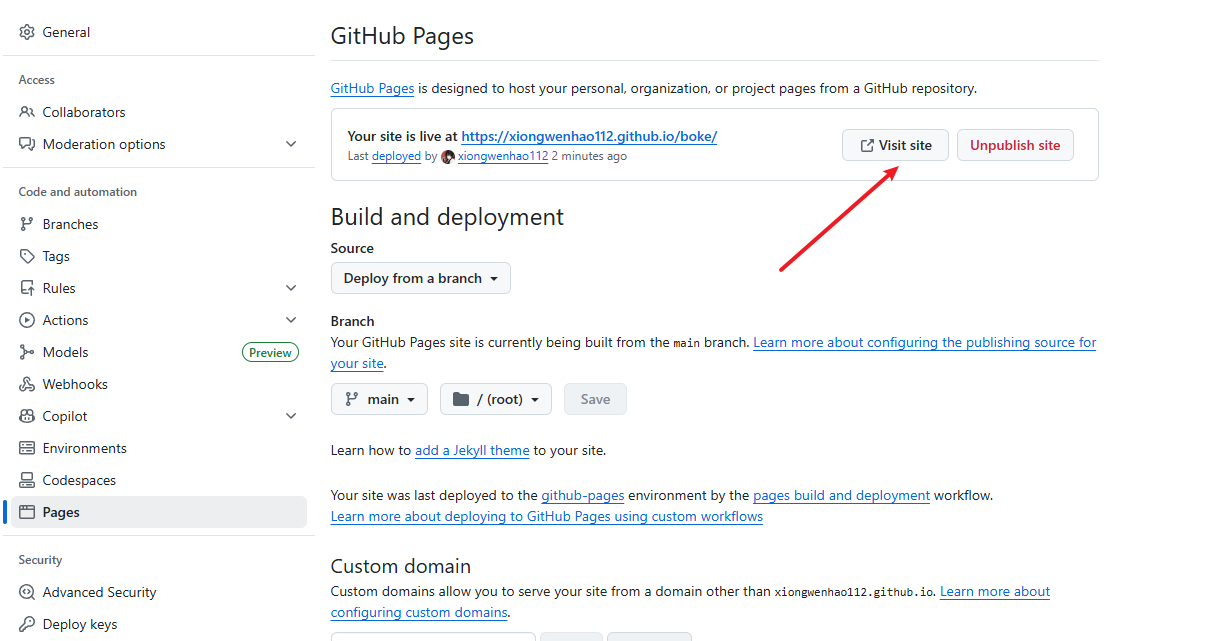Click the Build and deployment heading

pyautogui.click(x=447, y=217)
